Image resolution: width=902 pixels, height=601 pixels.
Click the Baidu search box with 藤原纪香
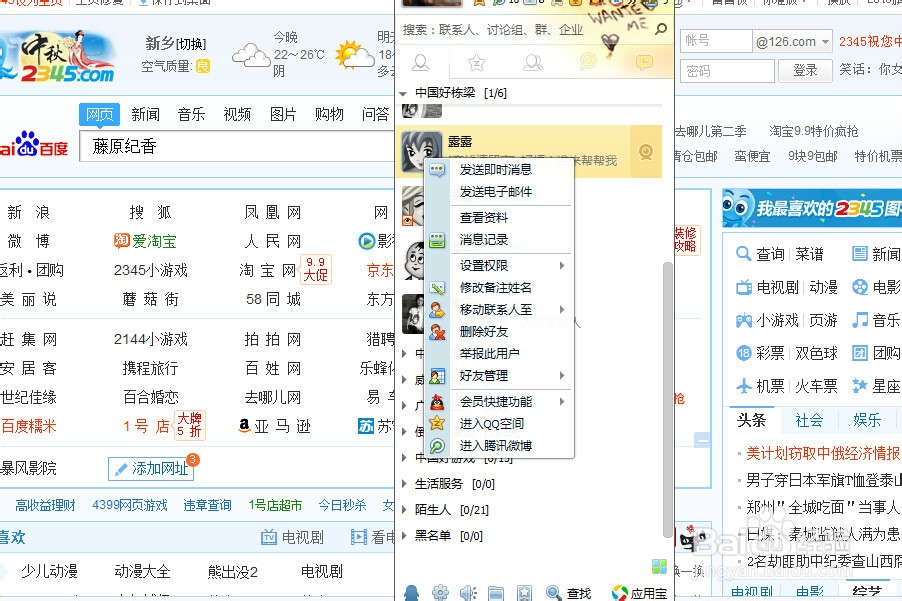tap(236, 146)
